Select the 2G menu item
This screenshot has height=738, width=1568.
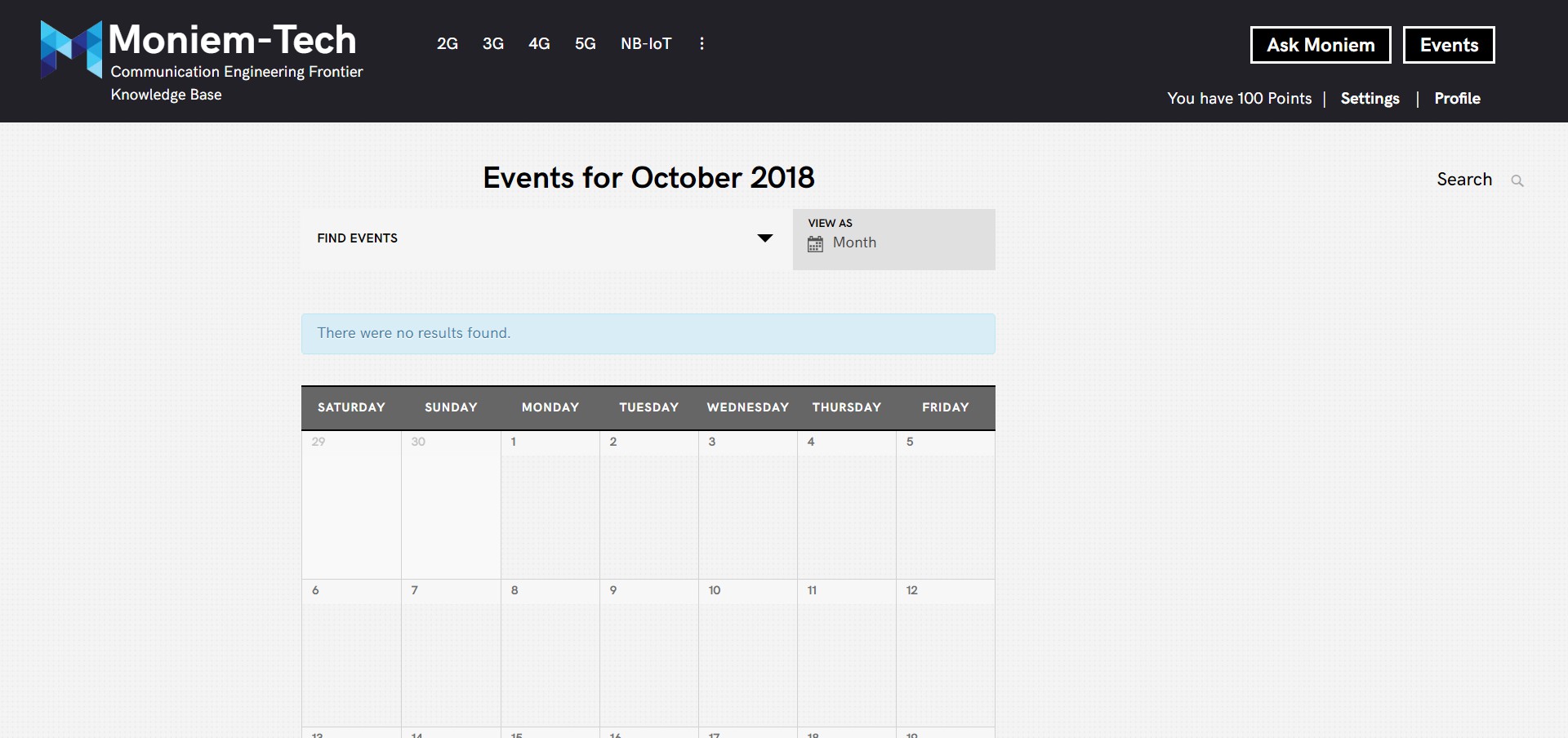coord(448,44)
